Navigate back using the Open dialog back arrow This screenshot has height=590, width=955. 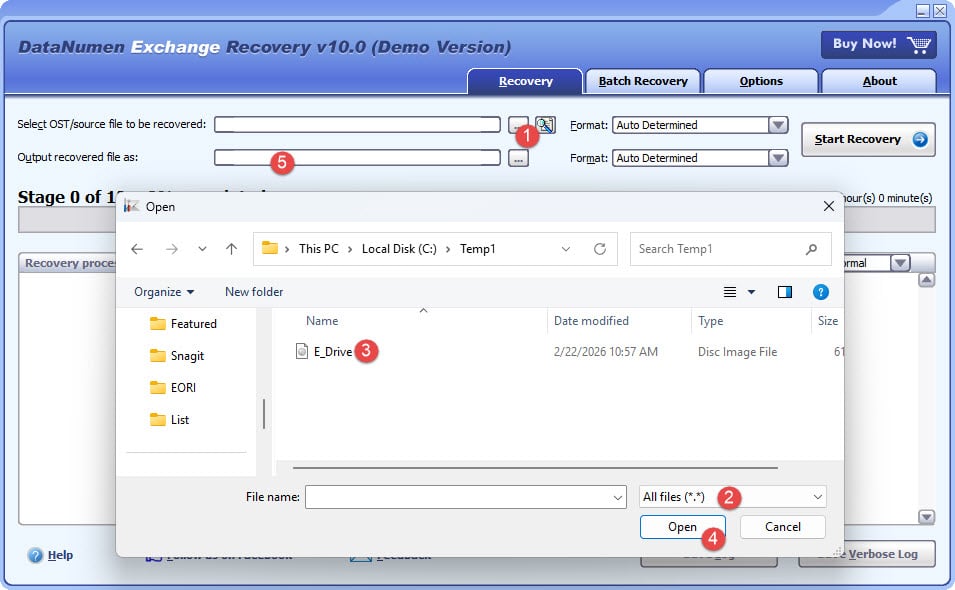pyautogui.click(x=137, y=248)
